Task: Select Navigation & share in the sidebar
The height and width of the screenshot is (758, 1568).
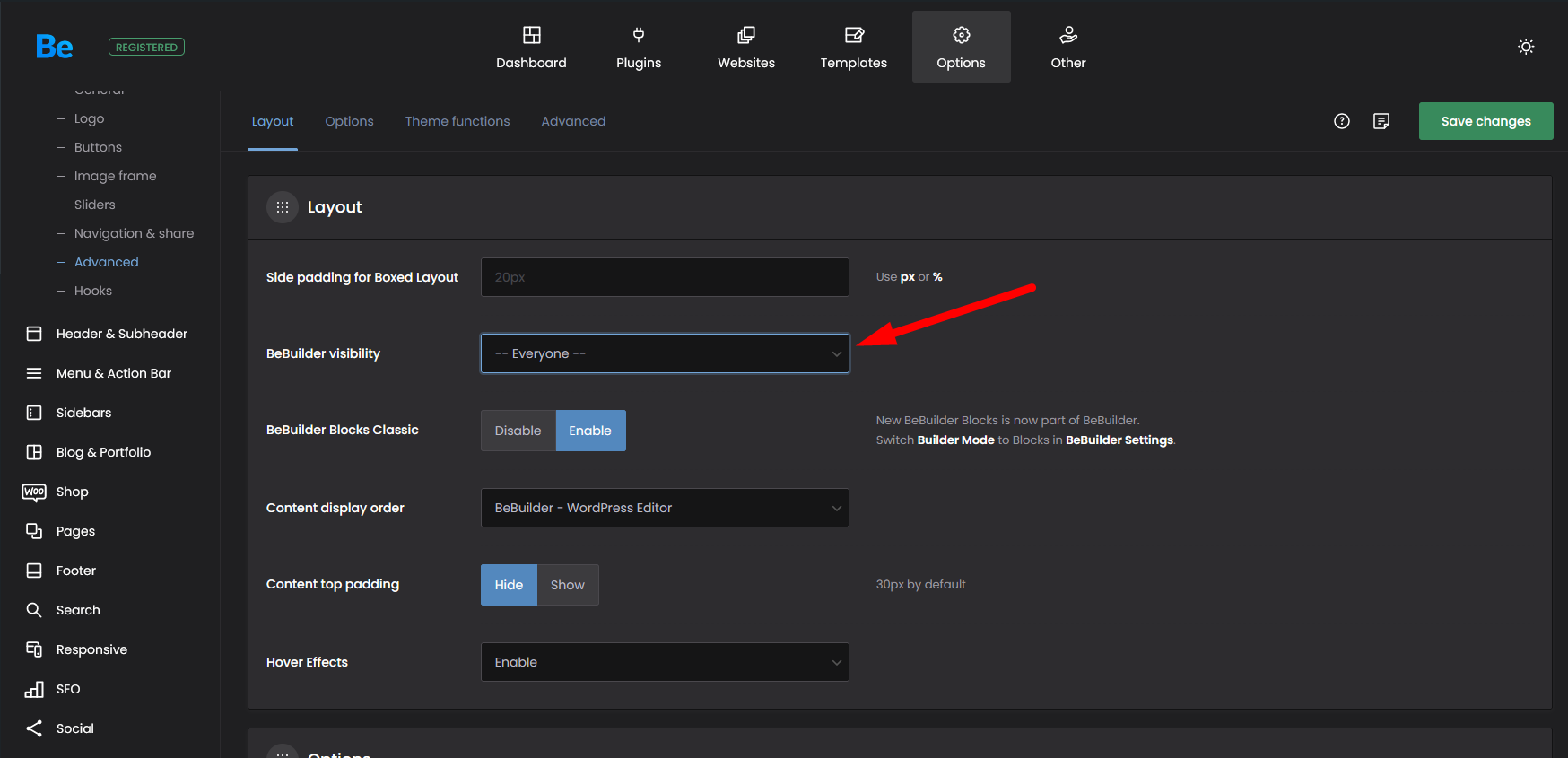Action: coord(134,233)
